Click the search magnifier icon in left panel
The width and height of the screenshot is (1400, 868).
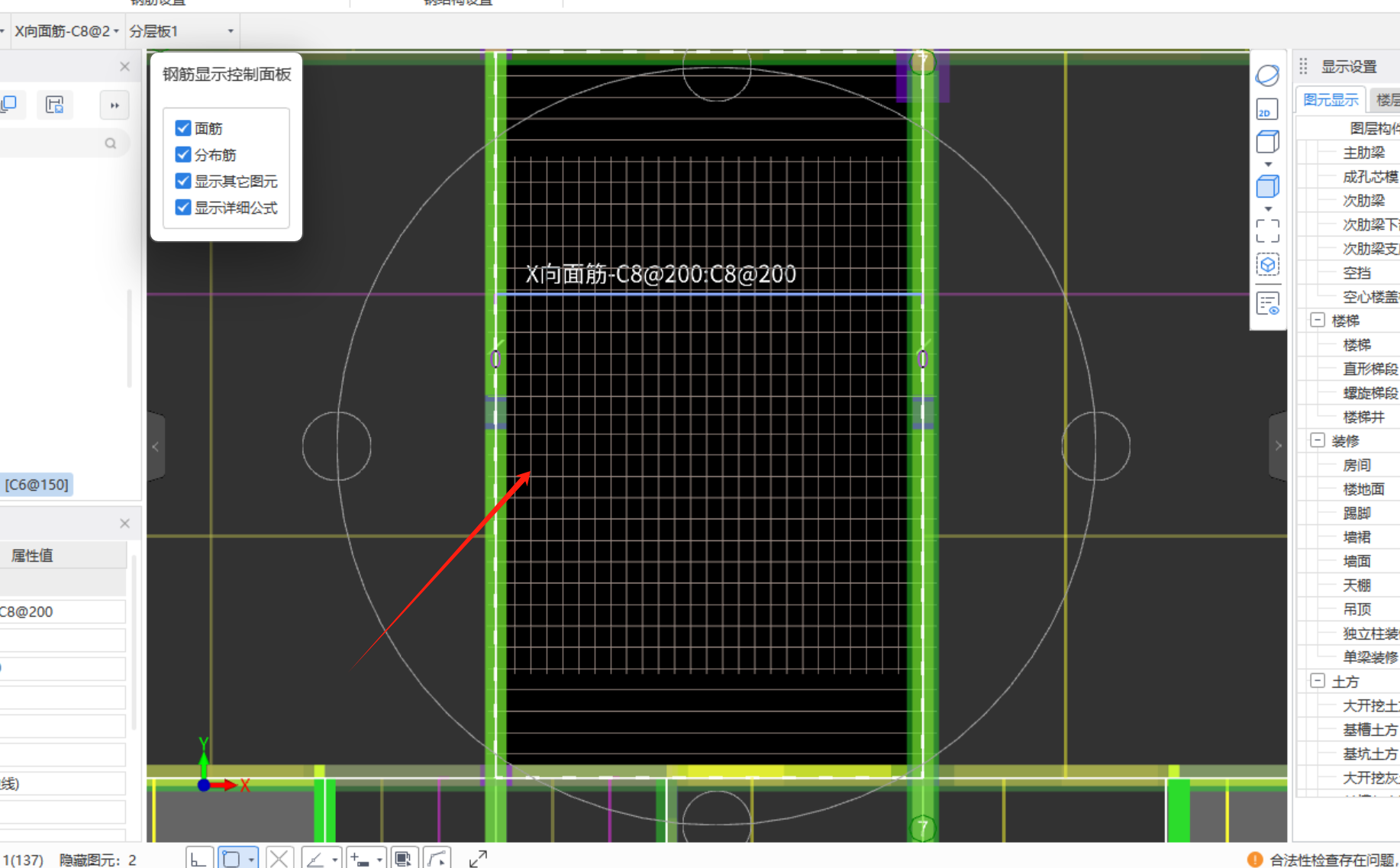[111, 144]
